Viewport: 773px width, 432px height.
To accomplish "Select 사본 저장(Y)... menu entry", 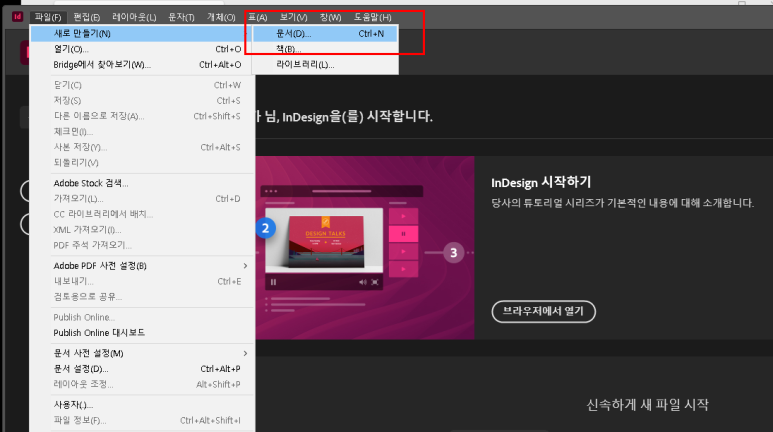I will click(142, 147).
